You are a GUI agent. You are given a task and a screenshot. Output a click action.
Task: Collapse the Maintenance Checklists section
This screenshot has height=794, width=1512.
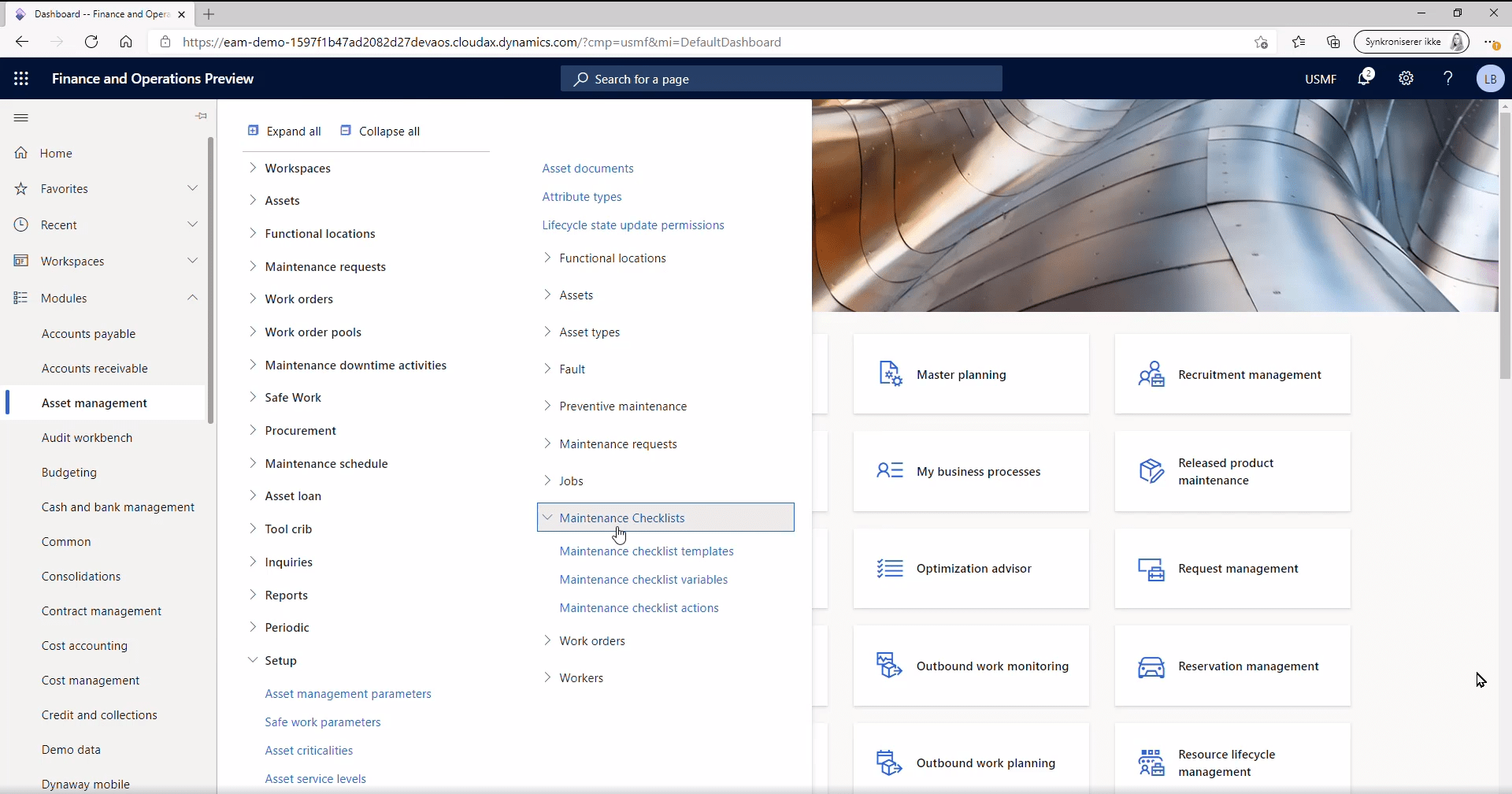pyautogui.click(x=547, y=518)
